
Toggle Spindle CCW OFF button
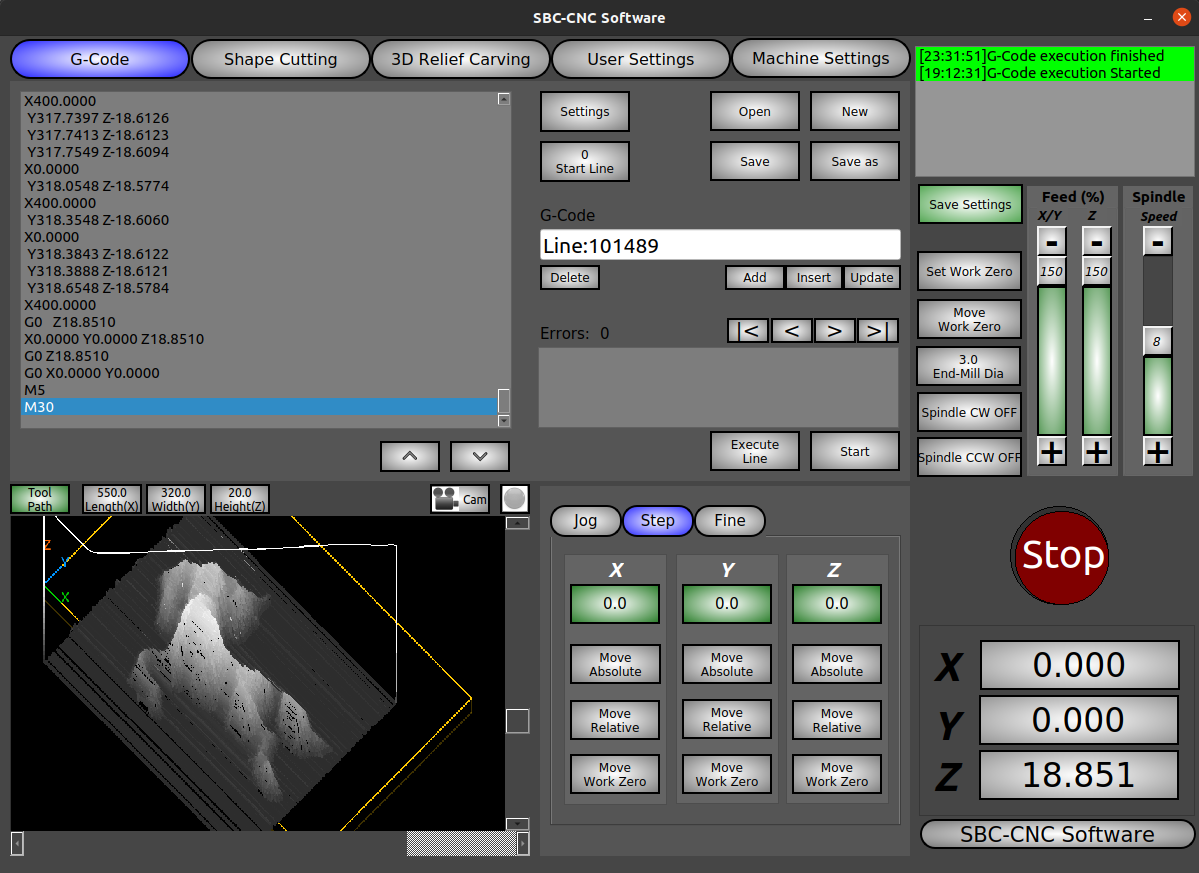[x=969, y=458]
